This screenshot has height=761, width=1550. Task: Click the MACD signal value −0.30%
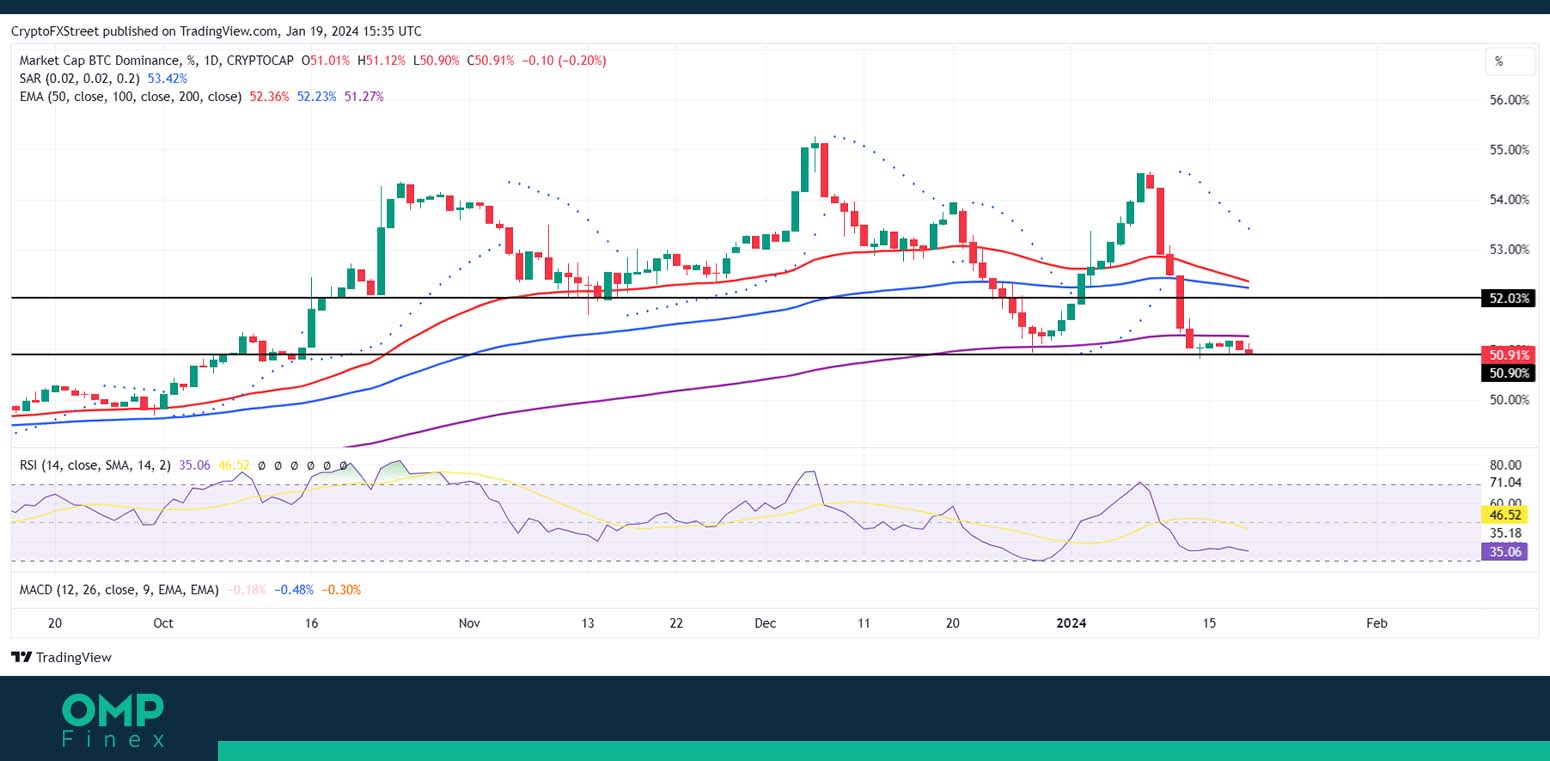click(x=341, y=590)
